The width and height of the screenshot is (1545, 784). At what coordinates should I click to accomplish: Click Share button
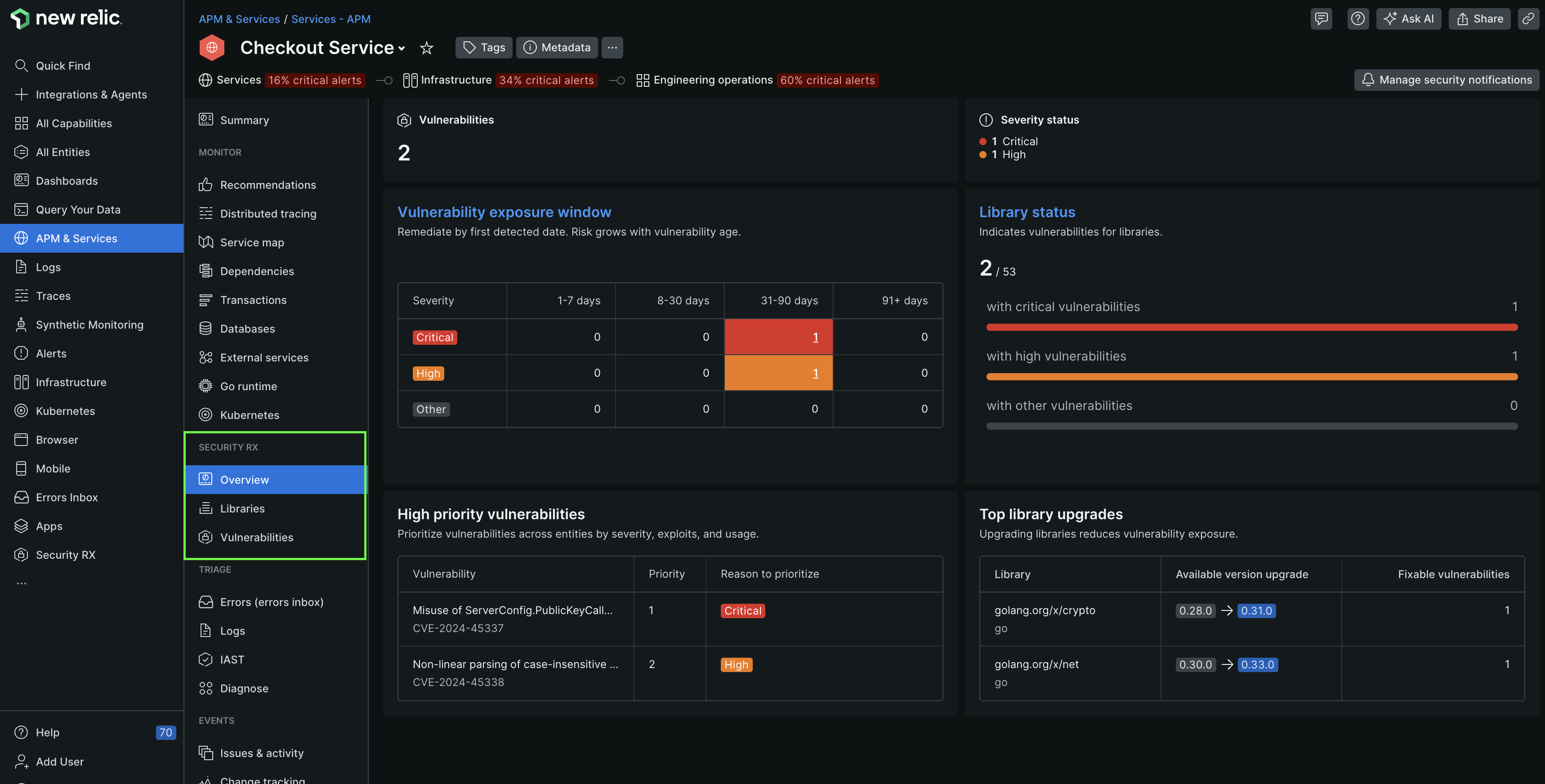[x=1480, y=18]
